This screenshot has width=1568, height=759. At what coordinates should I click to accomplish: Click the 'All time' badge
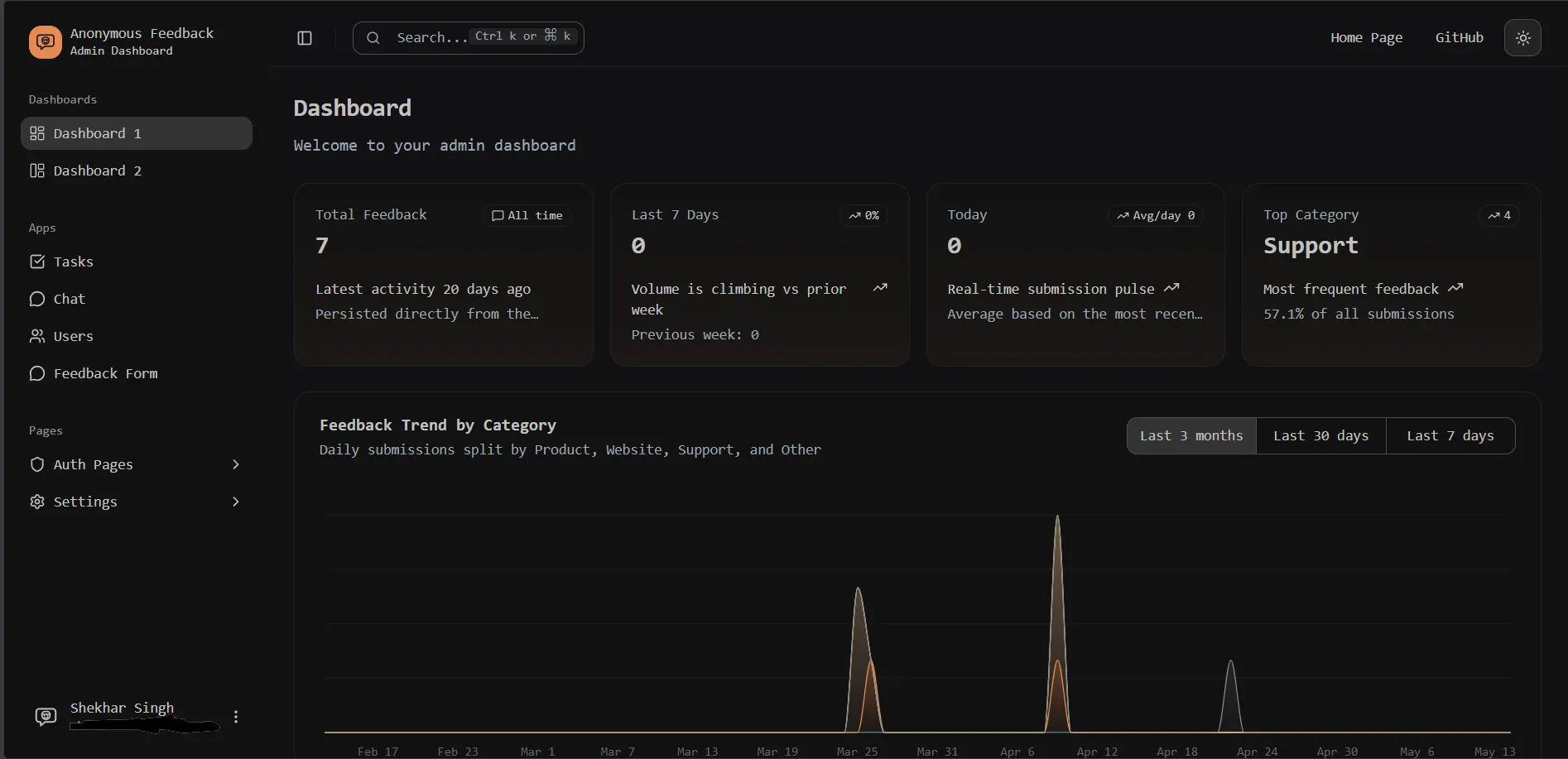pyautogui.click(x=527, y=215)
